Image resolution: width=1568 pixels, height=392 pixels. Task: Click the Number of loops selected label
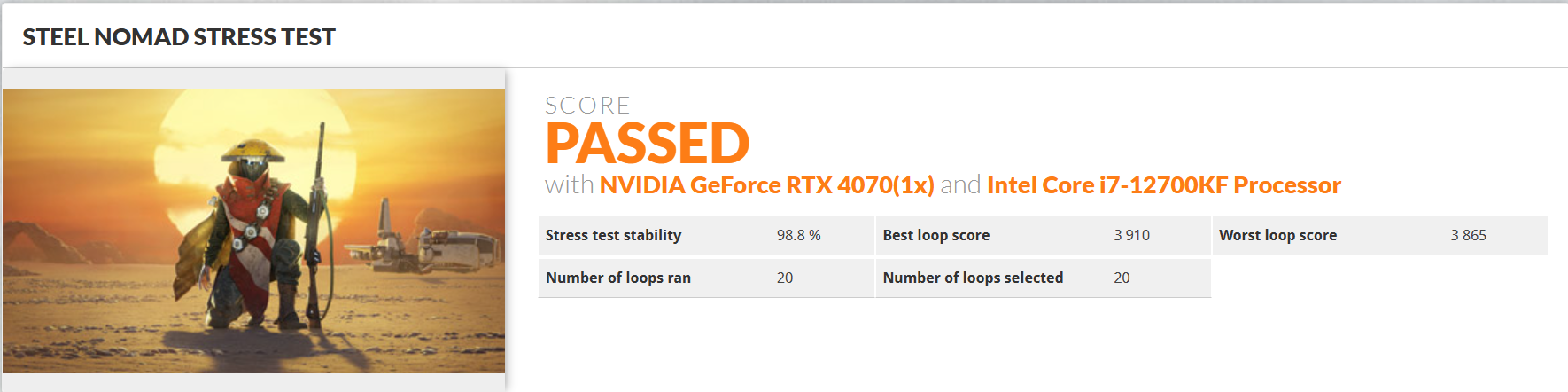pyautogui.click(x=973, y=278)
